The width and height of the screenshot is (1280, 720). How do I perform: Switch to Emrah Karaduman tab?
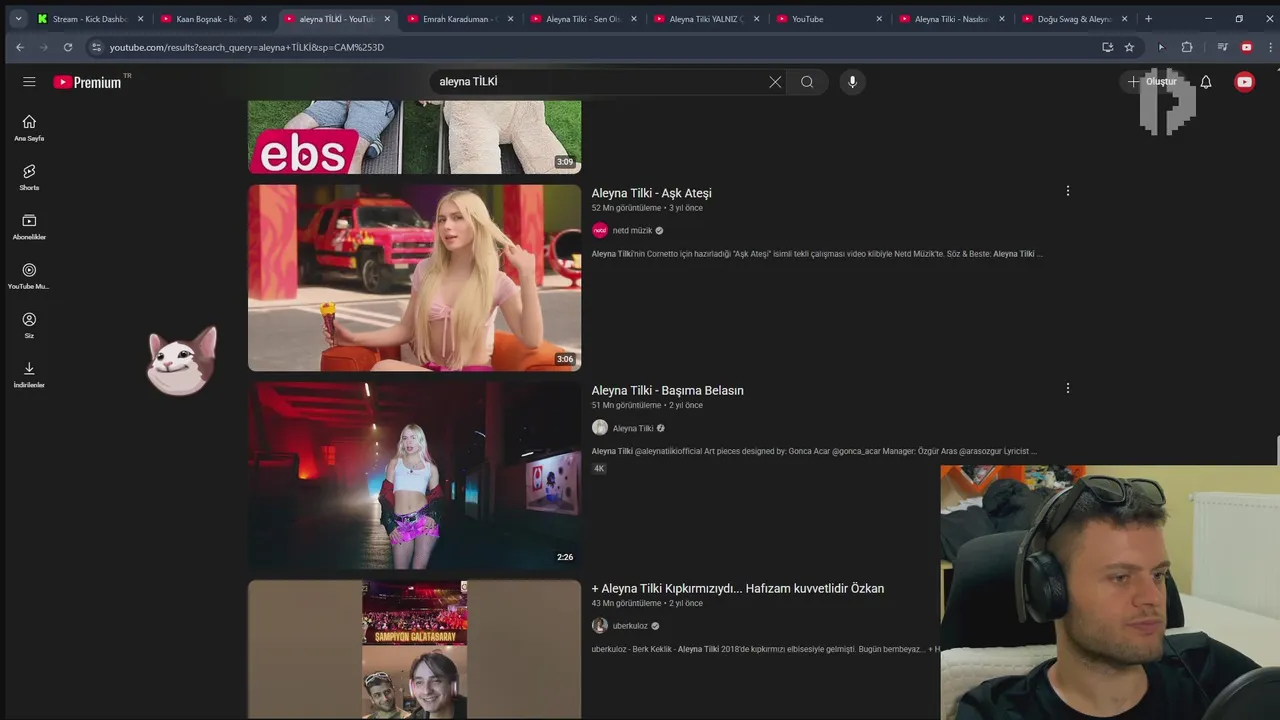pos(460,19)
